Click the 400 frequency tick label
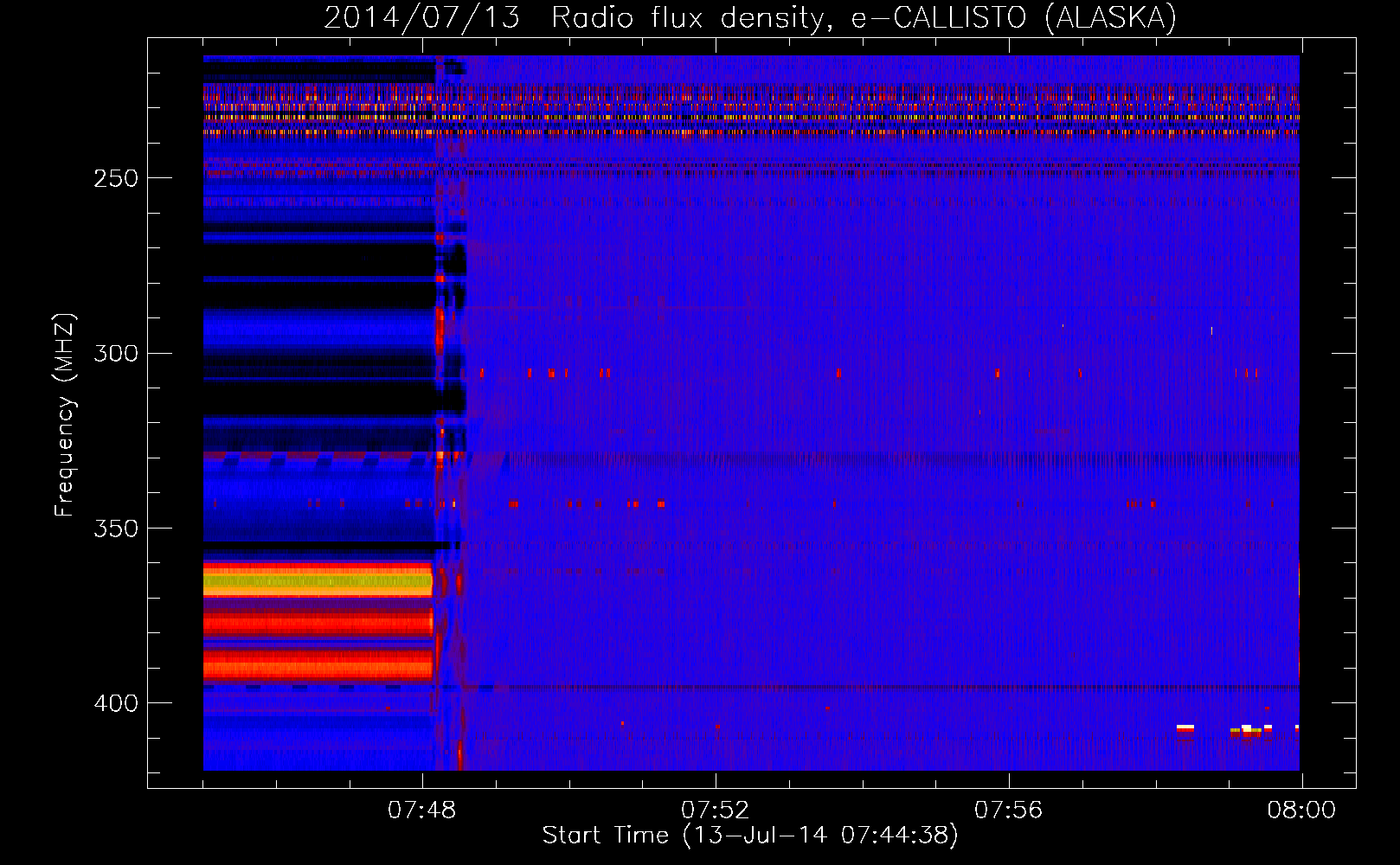 pos(116,703)
